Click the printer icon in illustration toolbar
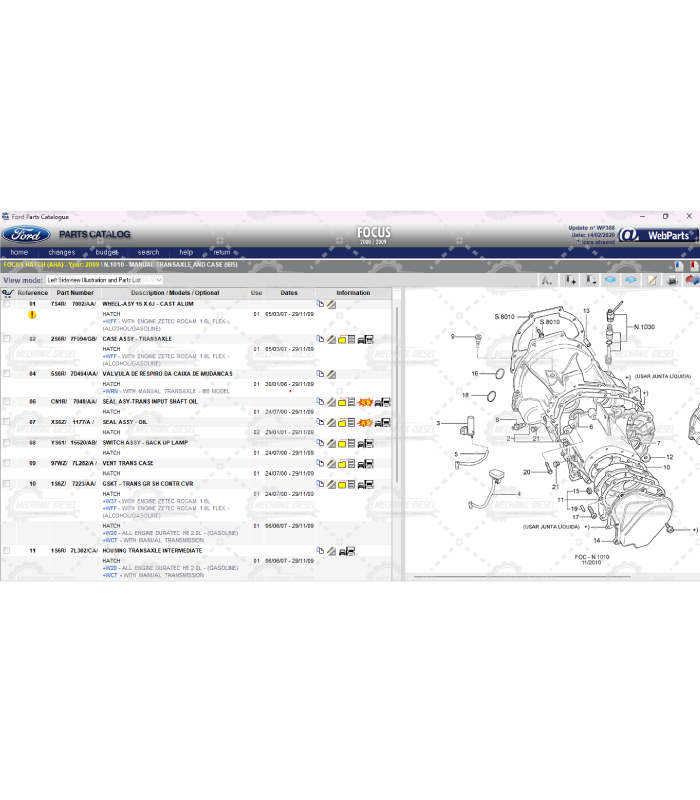Image resolution: width=700 pixels, height=800 pixels. pyautogui.click(x=671, y=280)
